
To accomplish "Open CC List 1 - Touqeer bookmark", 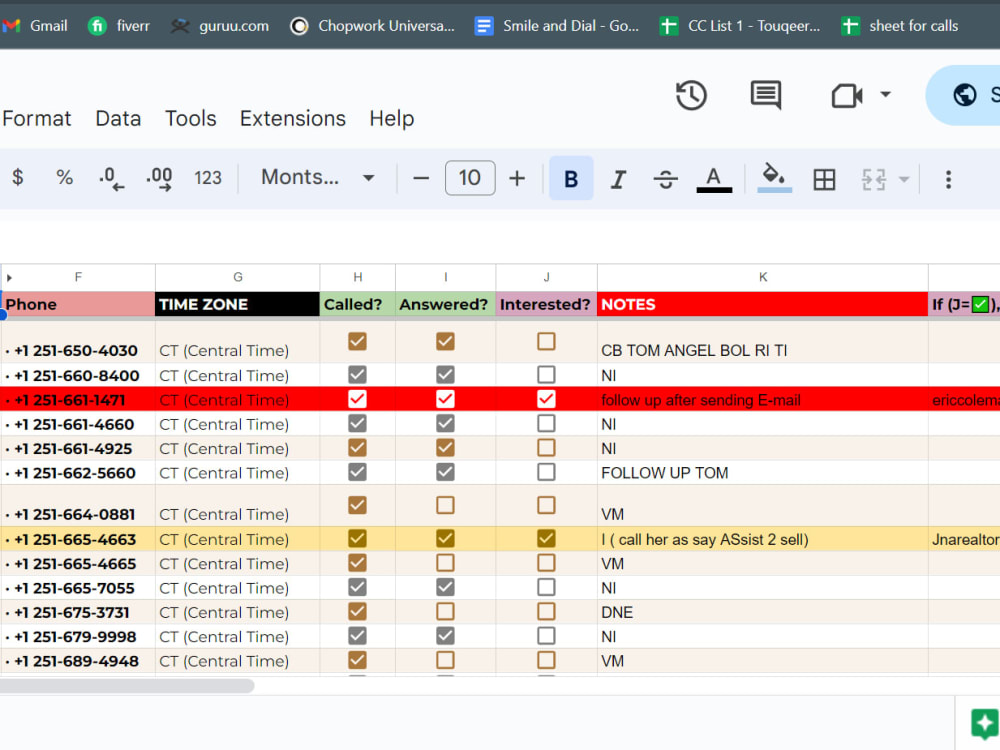I will [740, 26].
